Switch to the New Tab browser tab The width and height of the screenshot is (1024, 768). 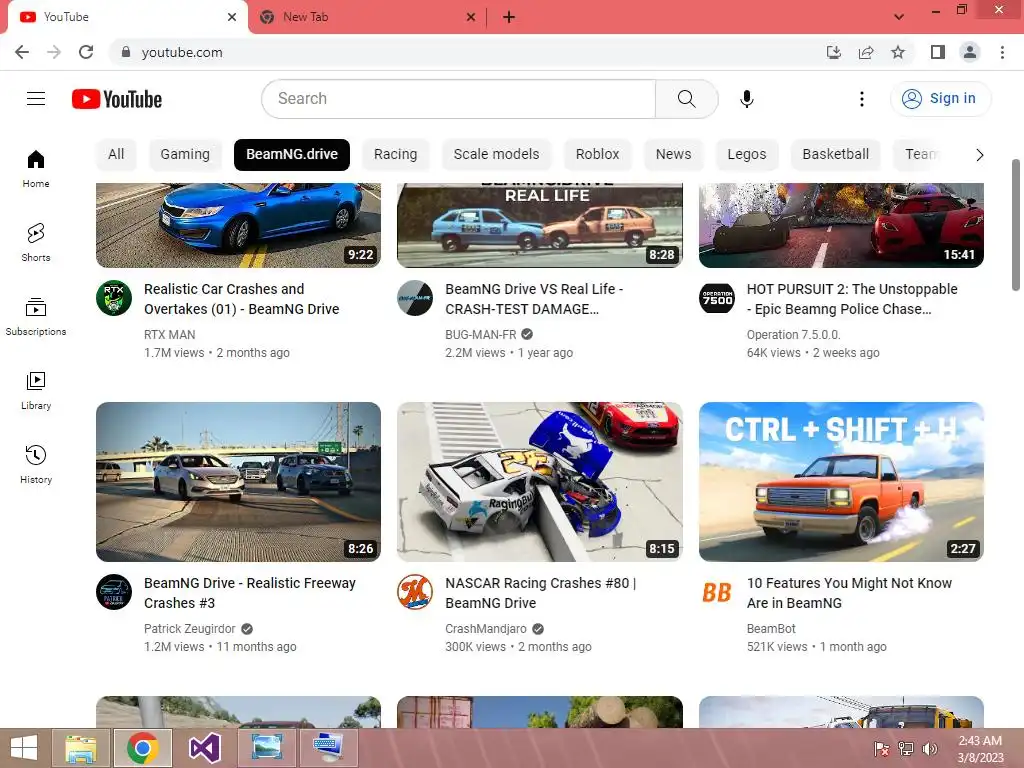coord(366,17)
